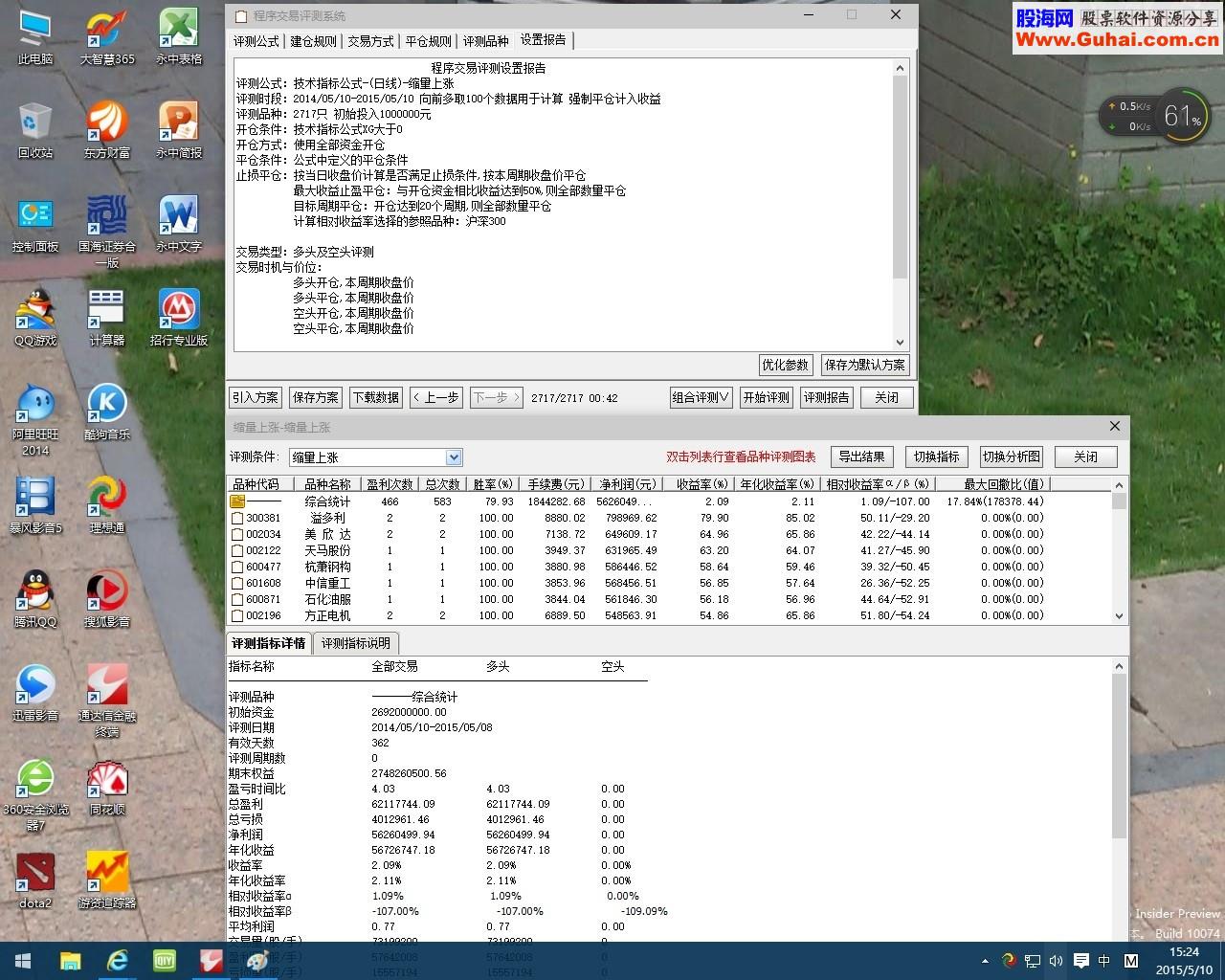The image size is (1225, 980).
Task: Show hidden tray icons on the taskbar
Action: point(985,961)
